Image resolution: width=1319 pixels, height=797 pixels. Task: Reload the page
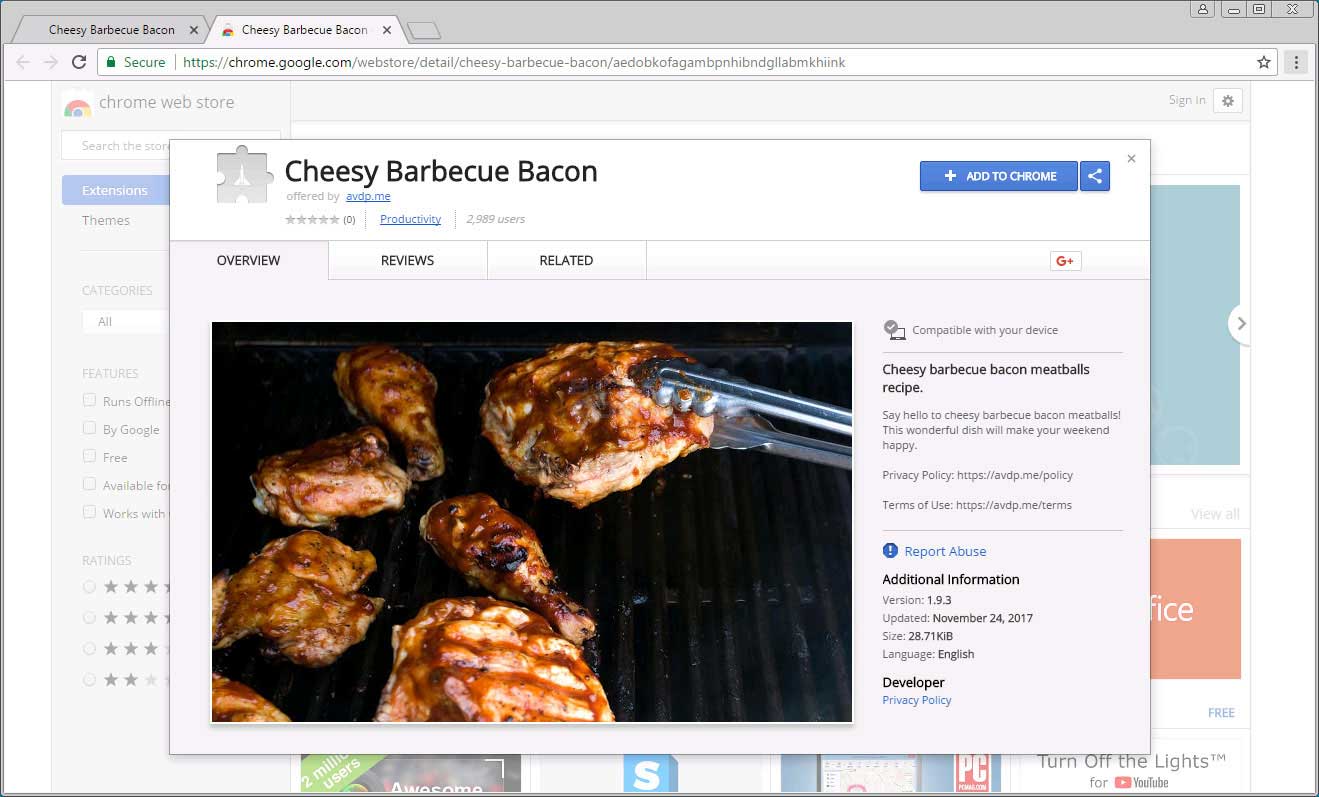click(79, 61)
